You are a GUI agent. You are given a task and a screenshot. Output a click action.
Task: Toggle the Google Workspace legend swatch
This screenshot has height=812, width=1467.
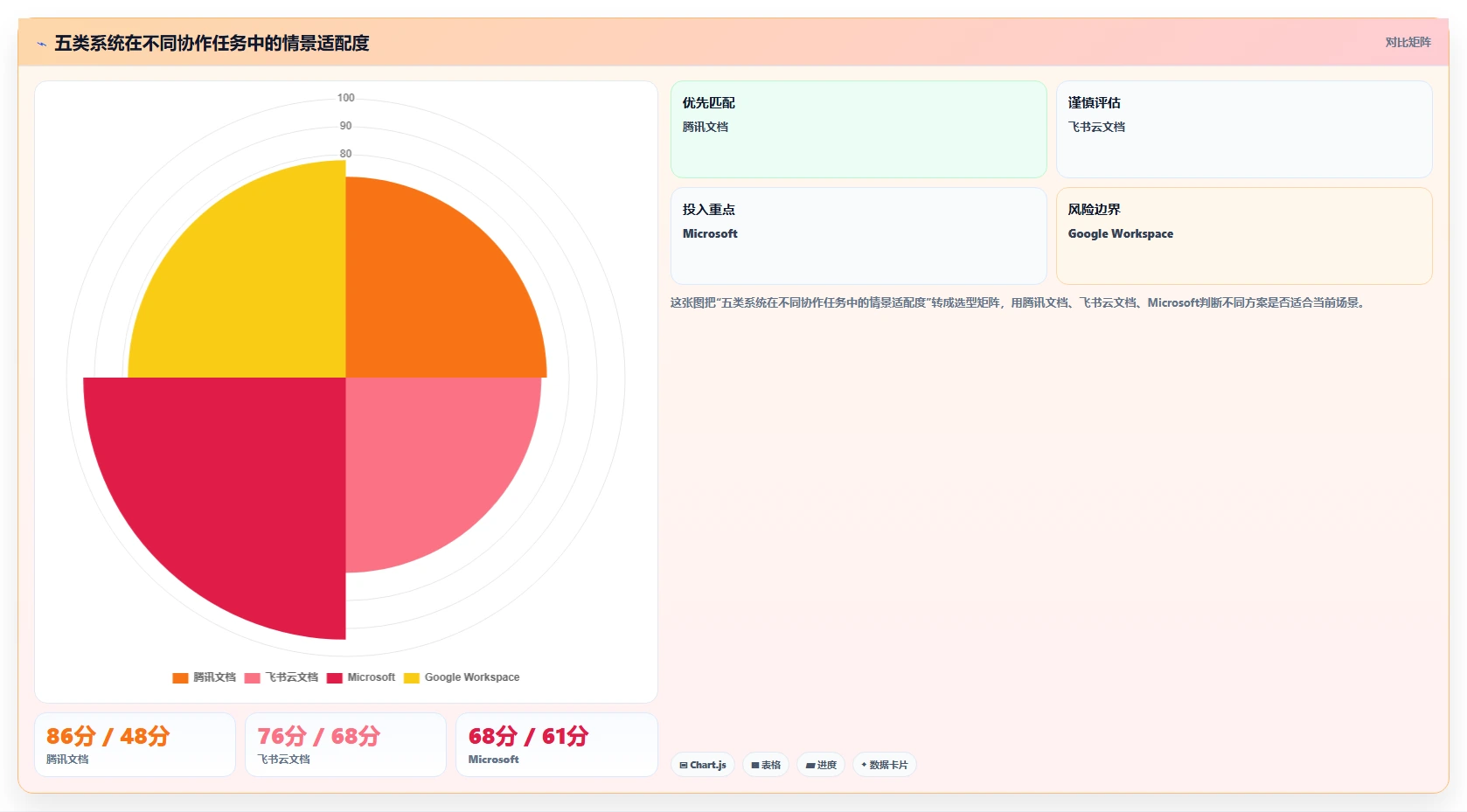(x=411, y=677)
